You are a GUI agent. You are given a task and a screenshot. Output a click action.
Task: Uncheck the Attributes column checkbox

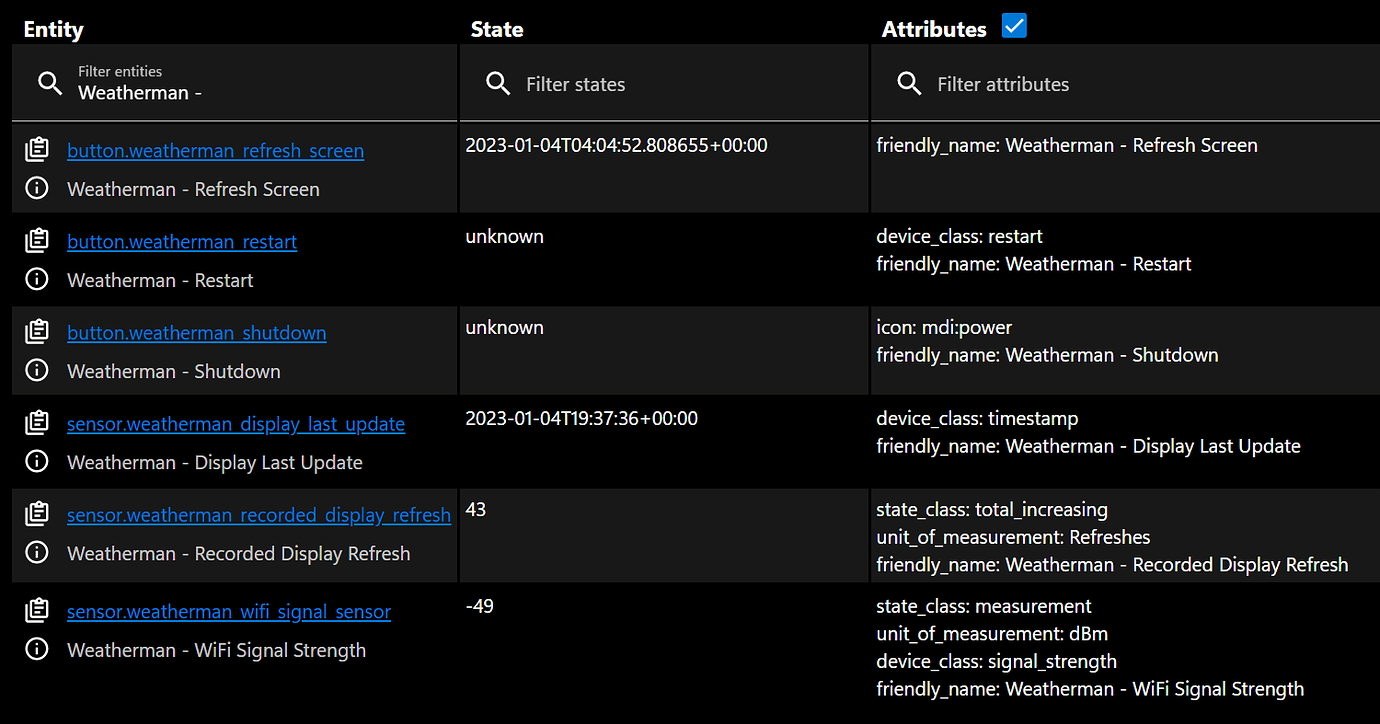point(1014,27)
